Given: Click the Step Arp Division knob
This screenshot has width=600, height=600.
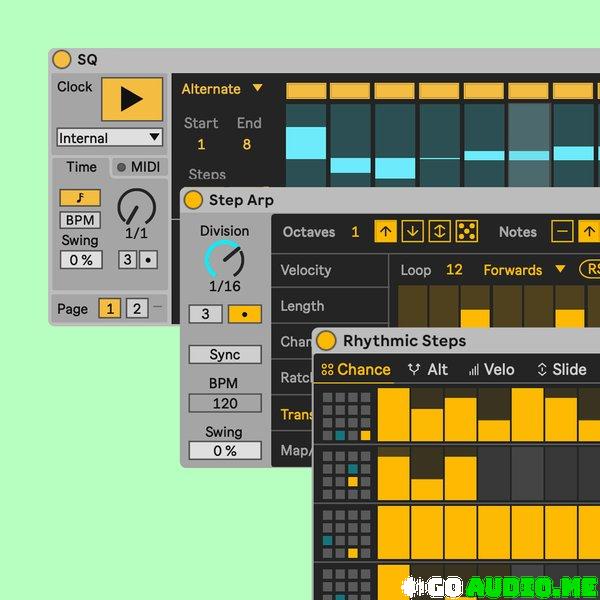Looking at the screenshot, I should point(225,259).
